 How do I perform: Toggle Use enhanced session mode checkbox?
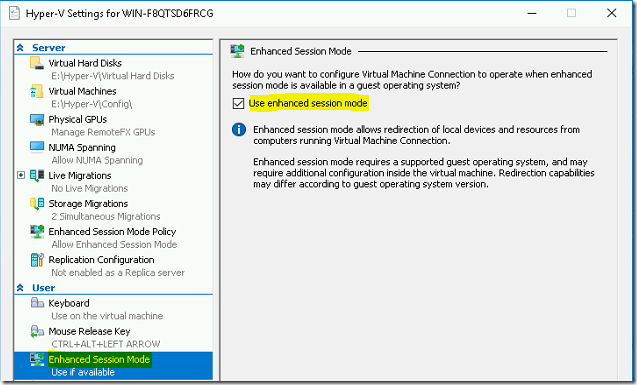tap(238, 104)
